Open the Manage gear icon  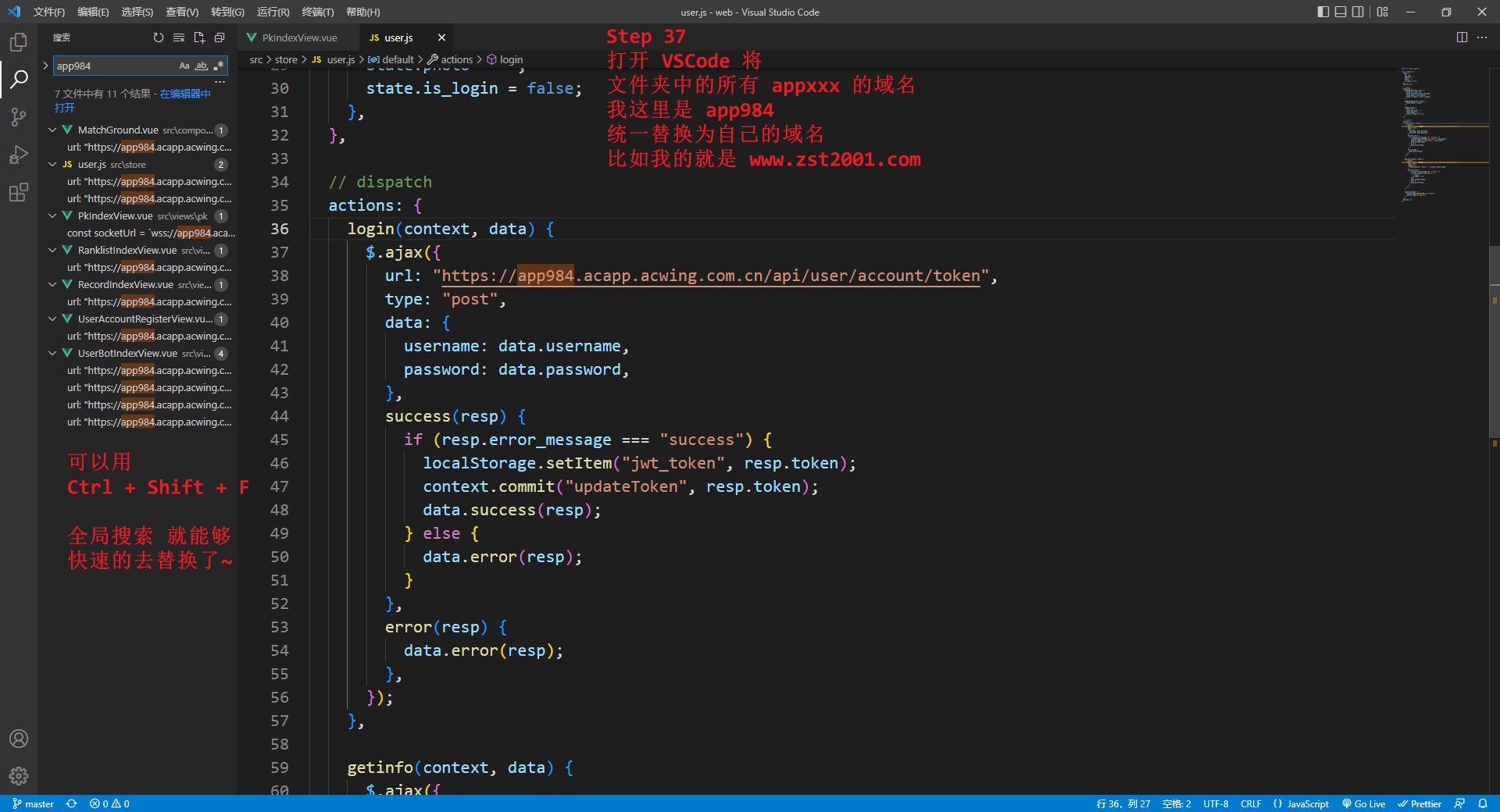(x=19, y=776)
